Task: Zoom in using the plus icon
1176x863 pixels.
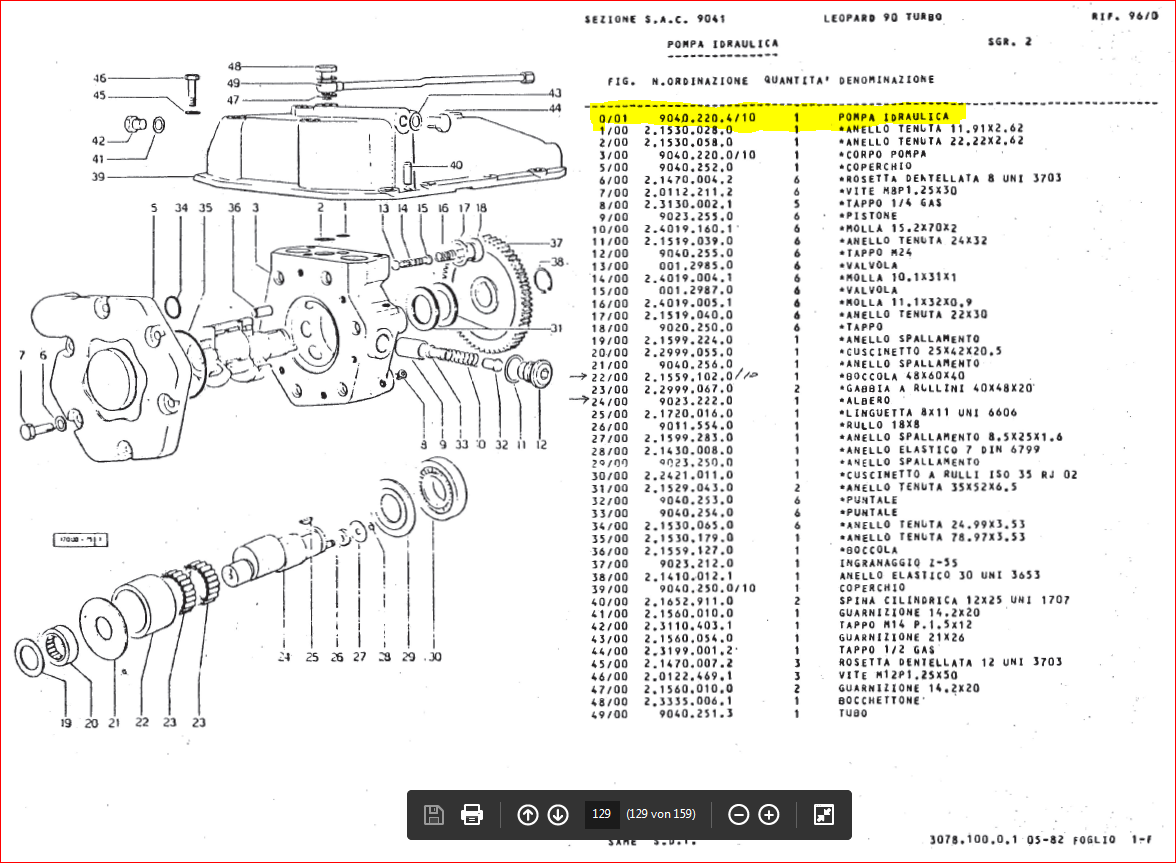Action: click(769, 814)
